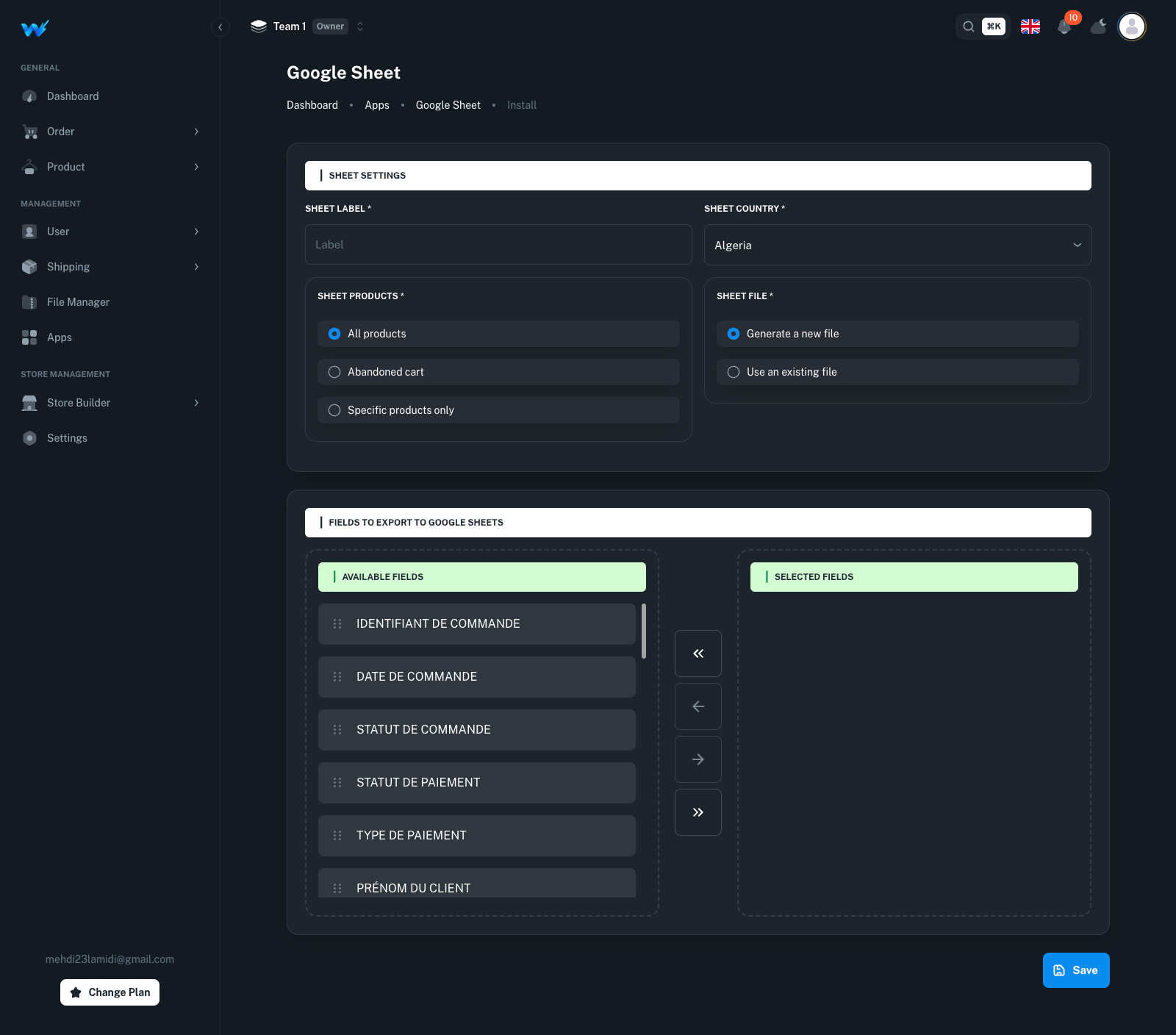Click the Save button
The height and width of the screenshot is (1035, 1176).
click(1075, 970)
